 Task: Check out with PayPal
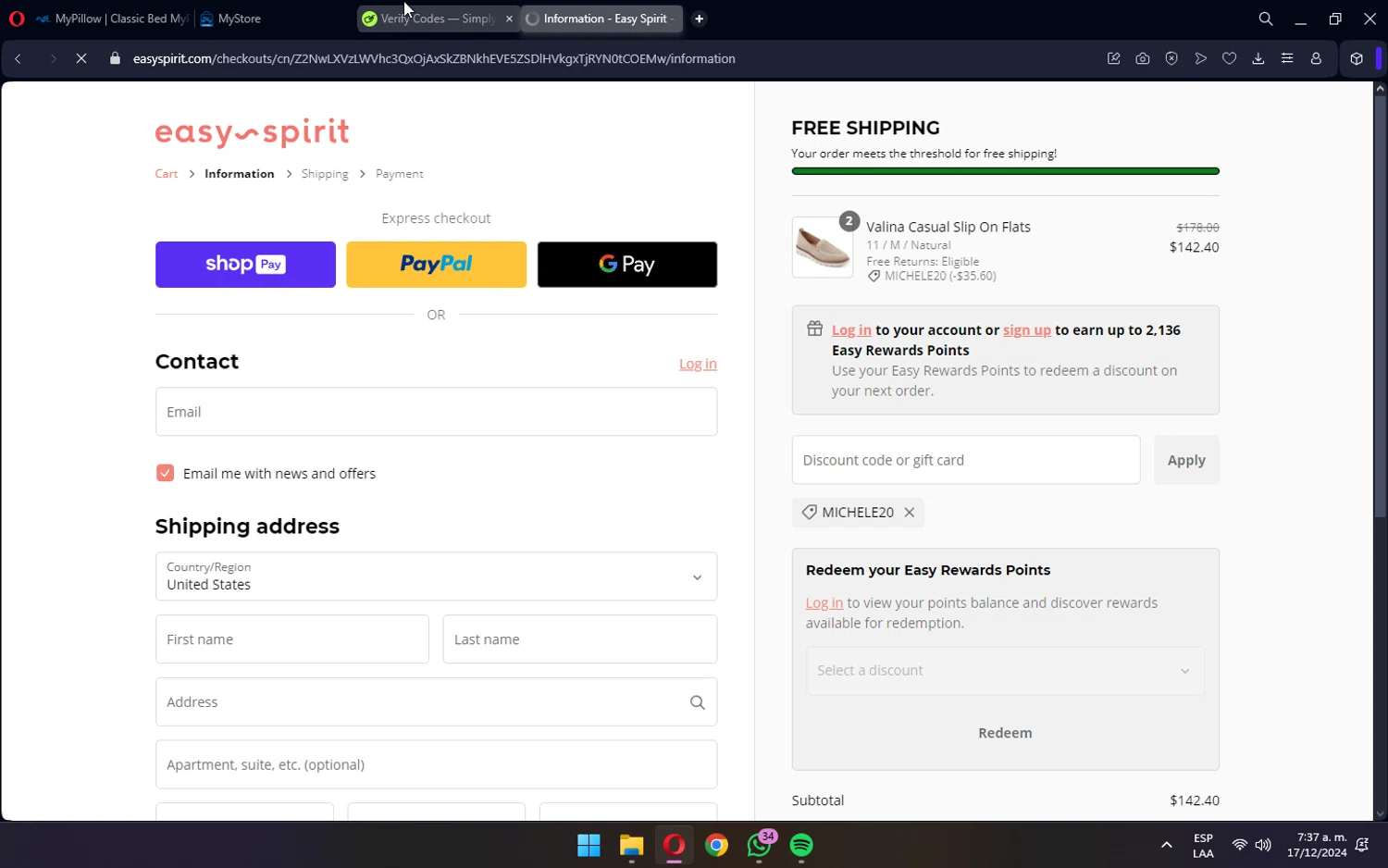click(436, 265)
